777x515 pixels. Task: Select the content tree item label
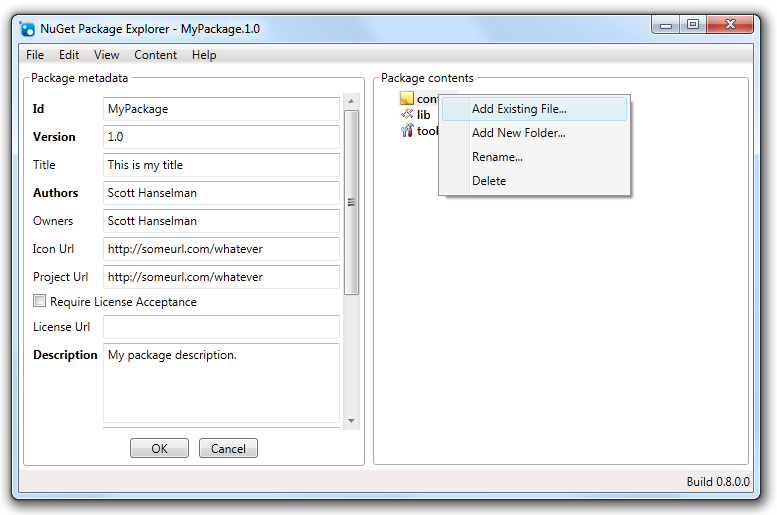pyautogui.click(x=427, y=99)
